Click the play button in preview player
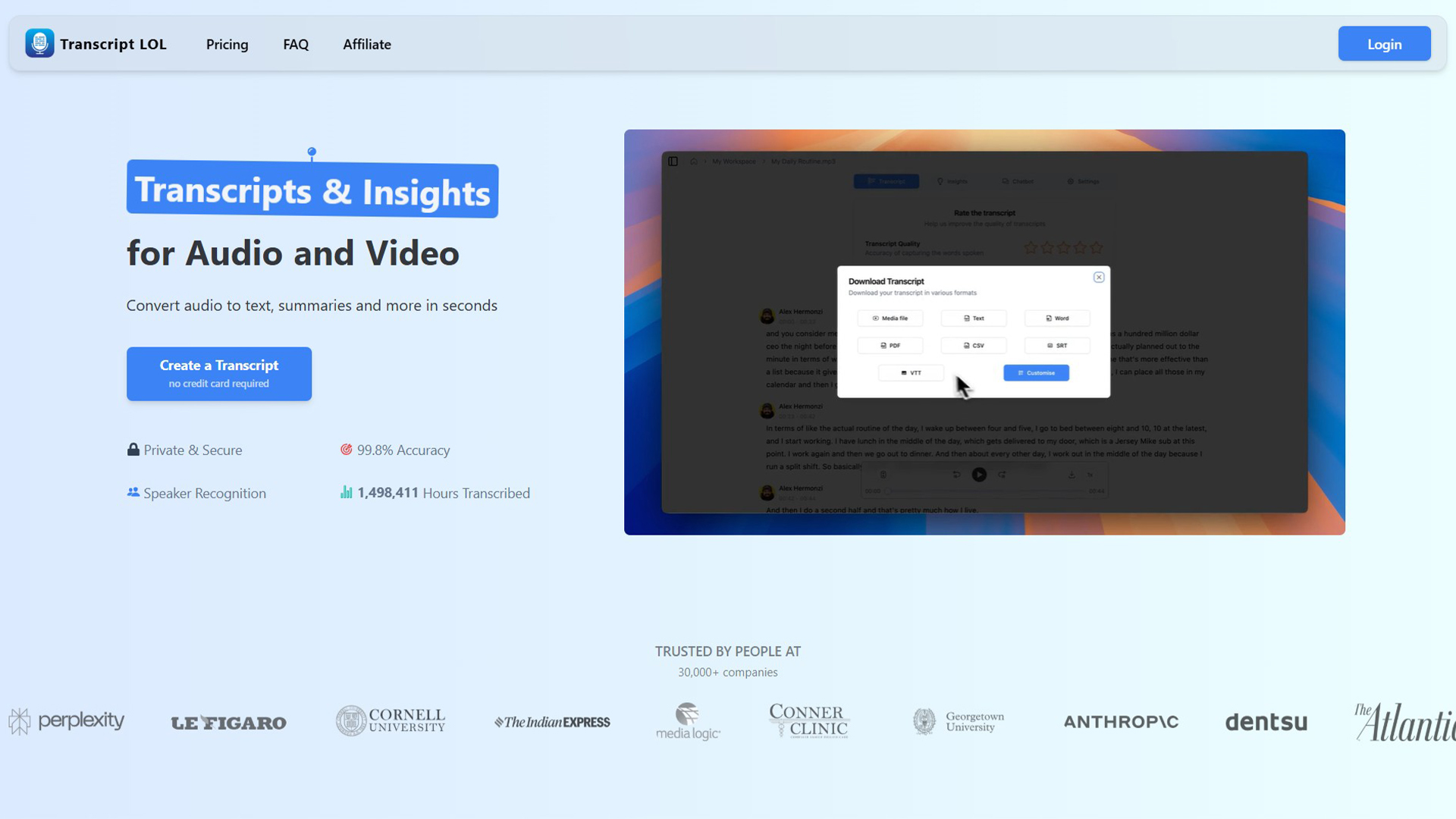1456x819 pixels. point(979,475)
